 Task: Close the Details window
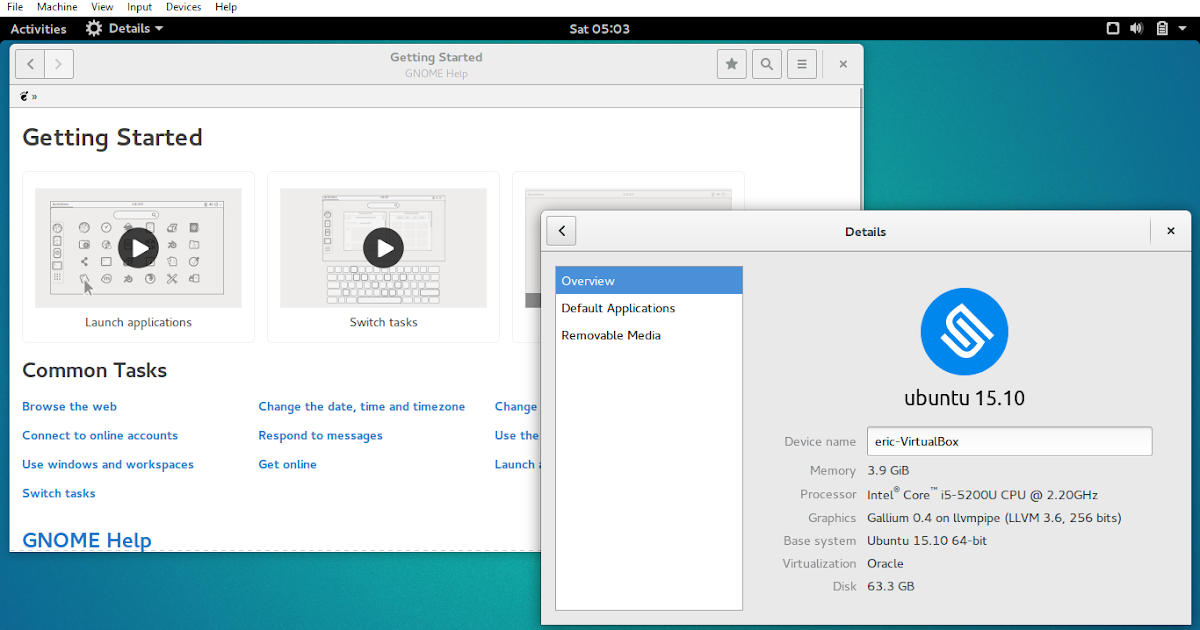click(x=1171, y=231)
